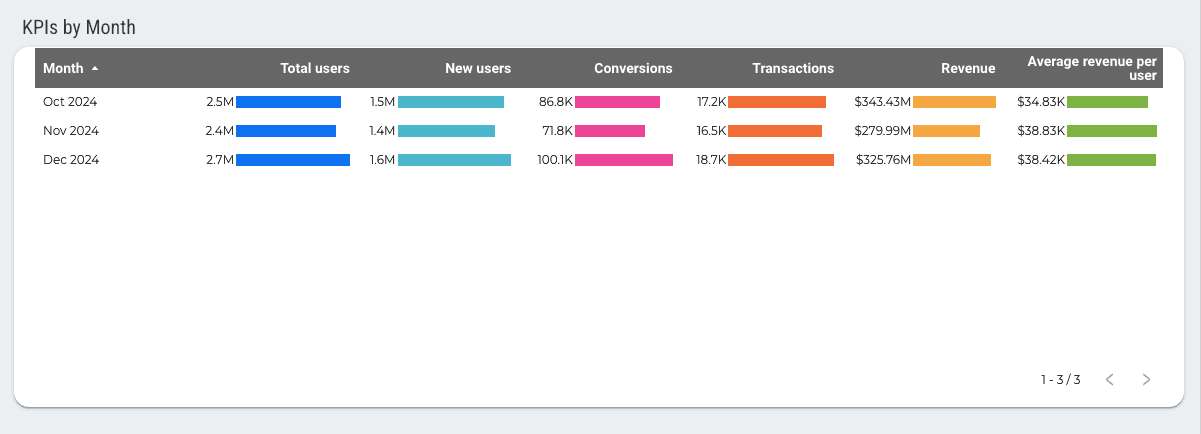Sort by Average revenue per user header

coord(1092,68)
